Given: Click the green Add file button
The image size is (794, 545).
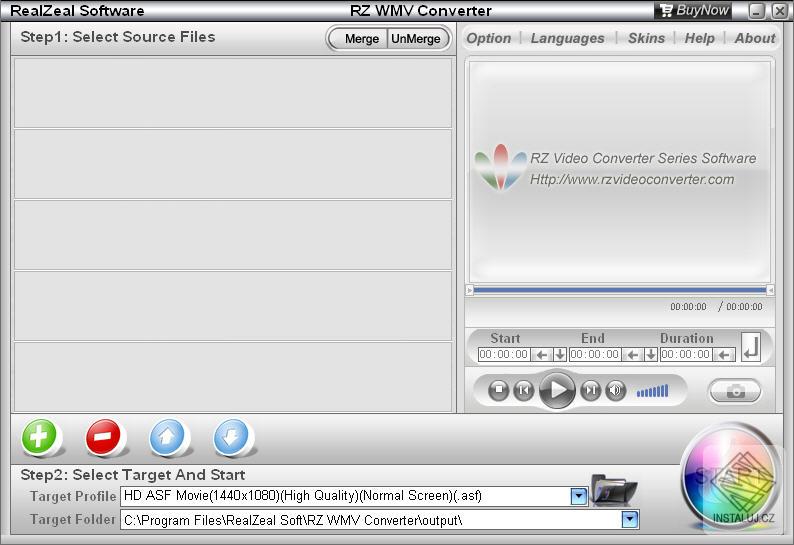Looking at the screenshot, I should point(39,436).
